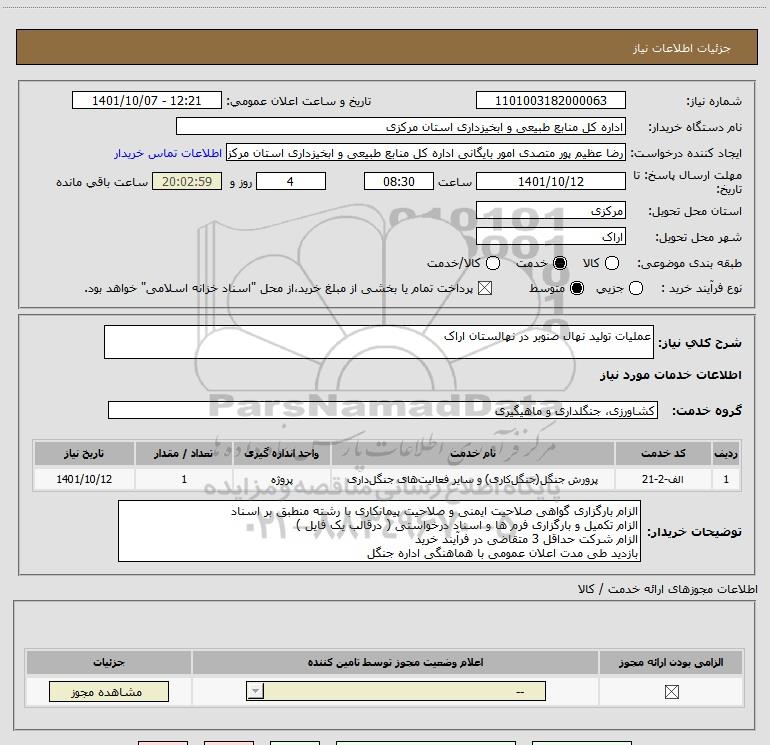This screenshot has width=770, height=745.
Task: Click service group field کشاورزی، جنگلداری
Action: pos(383,411)
